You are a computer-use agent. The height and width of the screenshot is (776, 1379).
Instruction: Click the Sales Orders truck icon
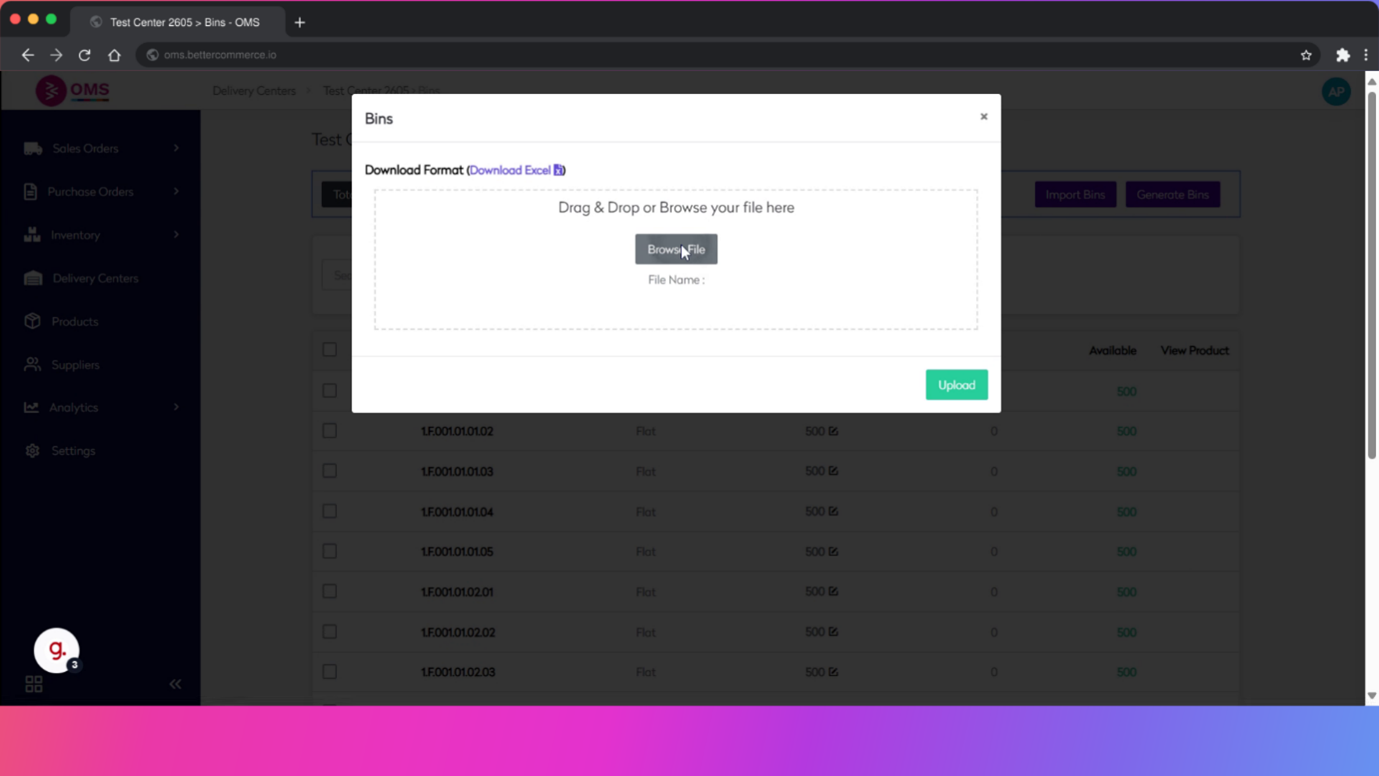point(33,149)
